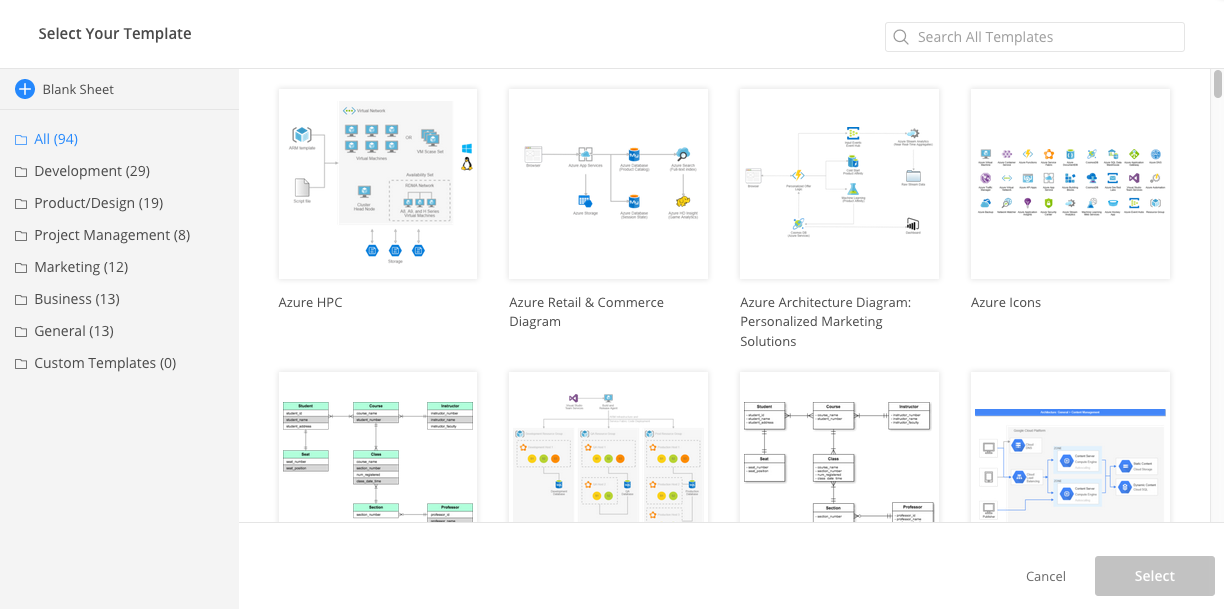Choose the Azure Architecture Diagram Personalized Marketing template
Viewport: 1224px width, 609px height.
(x=839, y=183)
